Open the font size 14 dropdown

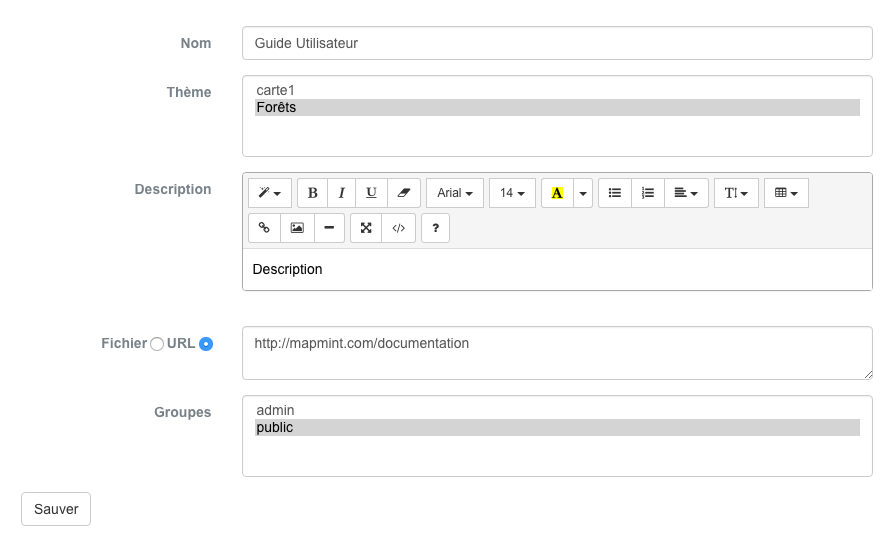click(512, 193)
